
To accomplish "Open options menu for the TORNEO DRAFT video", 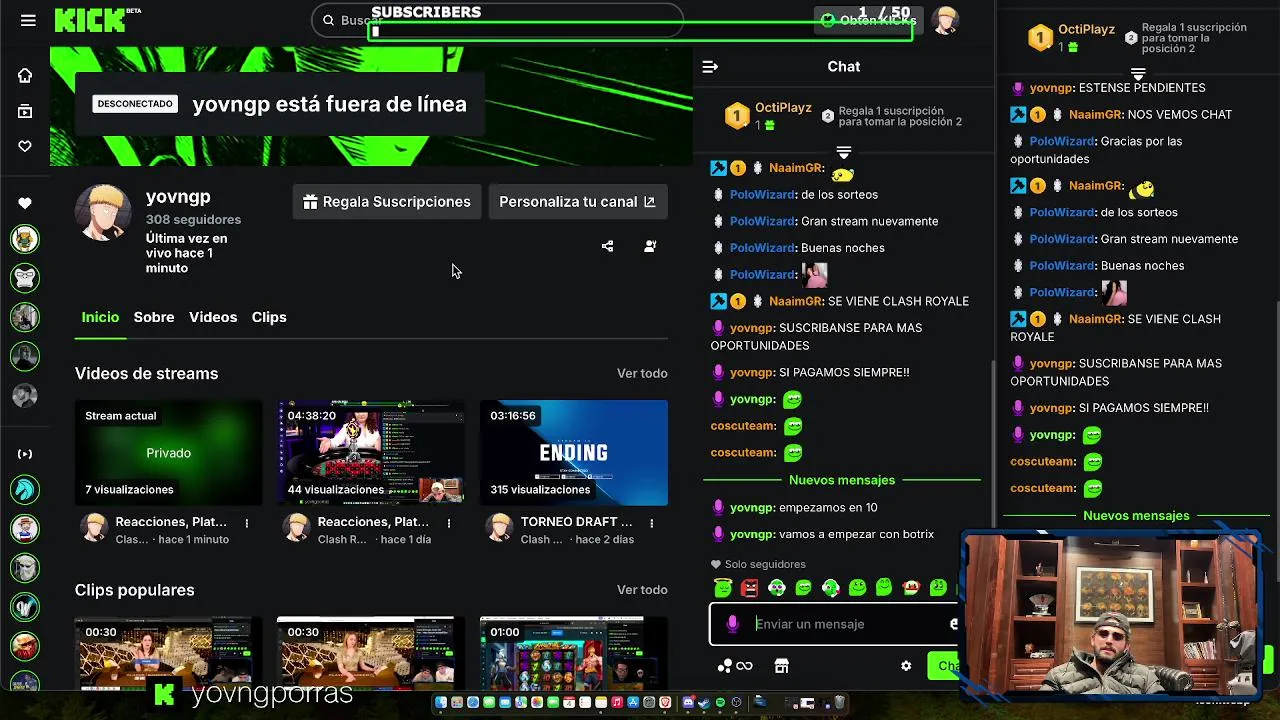I will [x=651, y=523].
